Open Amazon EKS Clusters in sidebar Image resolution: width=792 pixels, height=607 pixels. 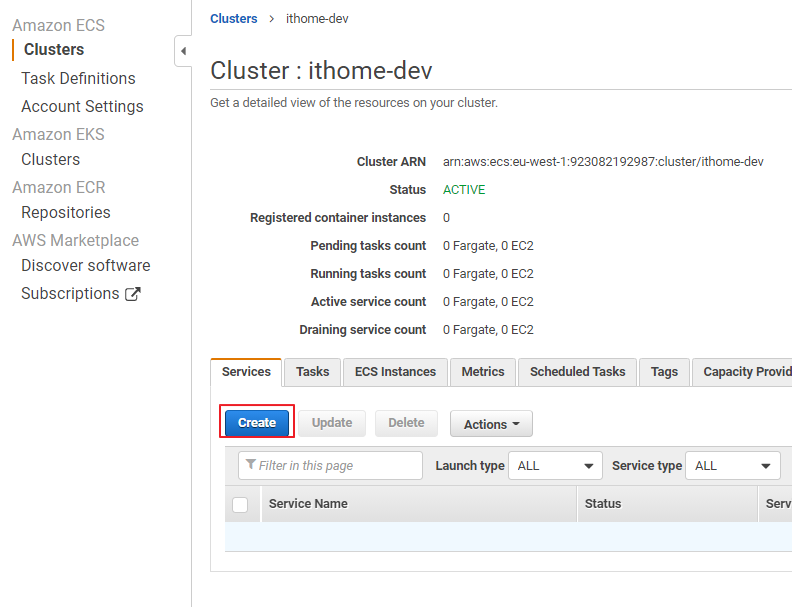point(51,160)
